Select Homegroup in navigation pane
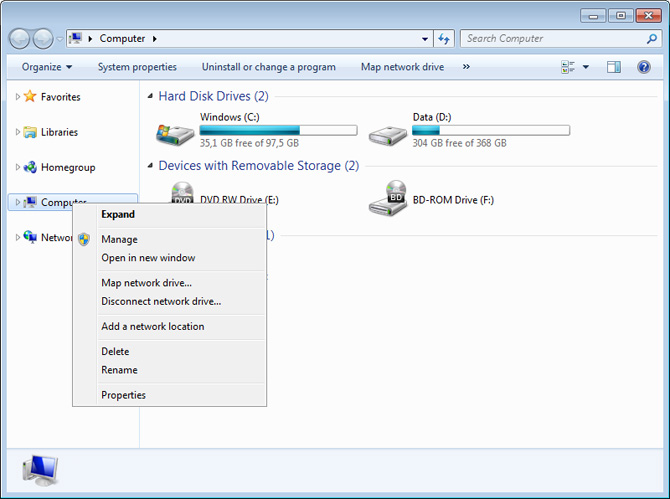The height and width of the screenshot is (499, 670). point(68,167)
